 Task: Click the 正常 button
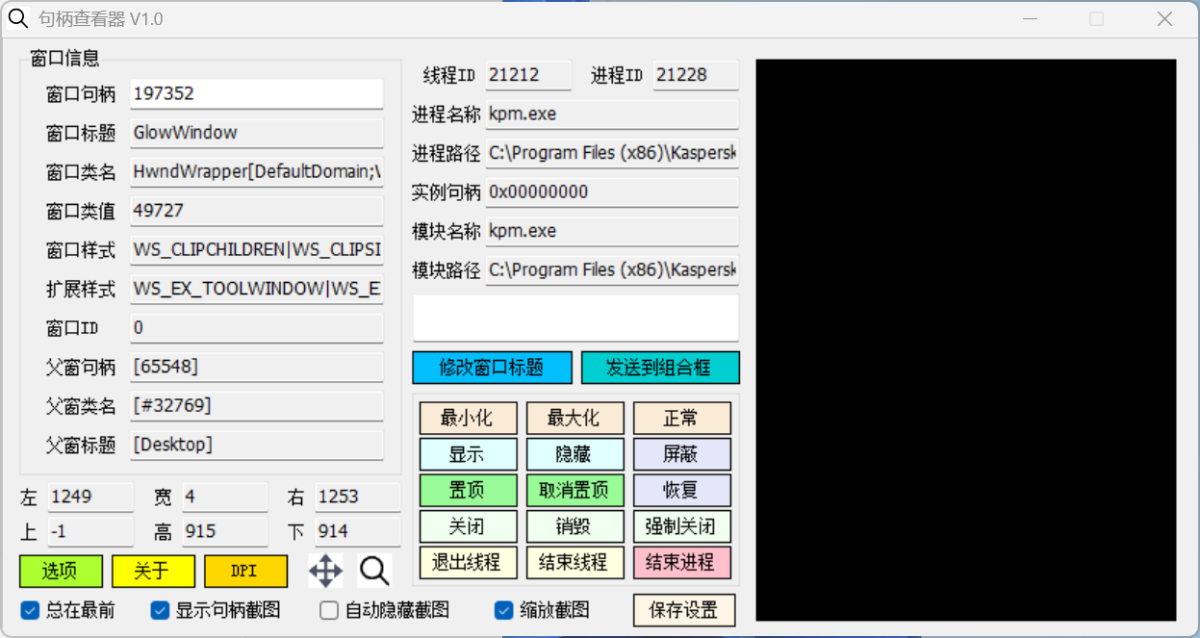(681, 417)
